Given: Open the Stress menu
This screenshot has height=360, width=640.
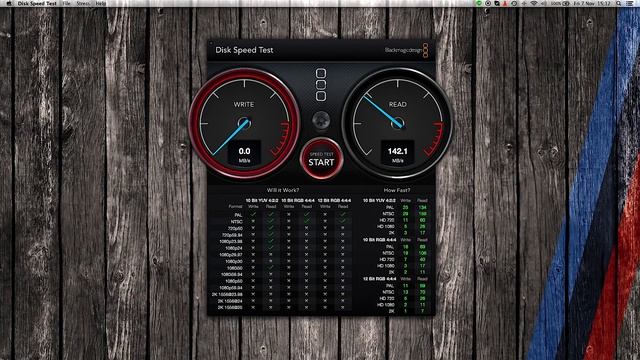Looking at the screenshot, I should (83, 3).
